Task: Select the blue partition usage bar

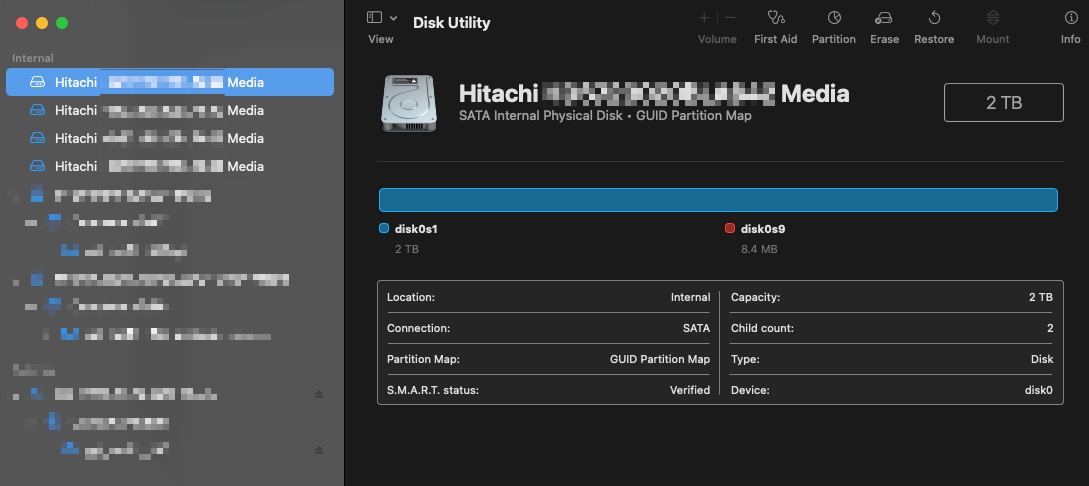Action: pos(718,200)
